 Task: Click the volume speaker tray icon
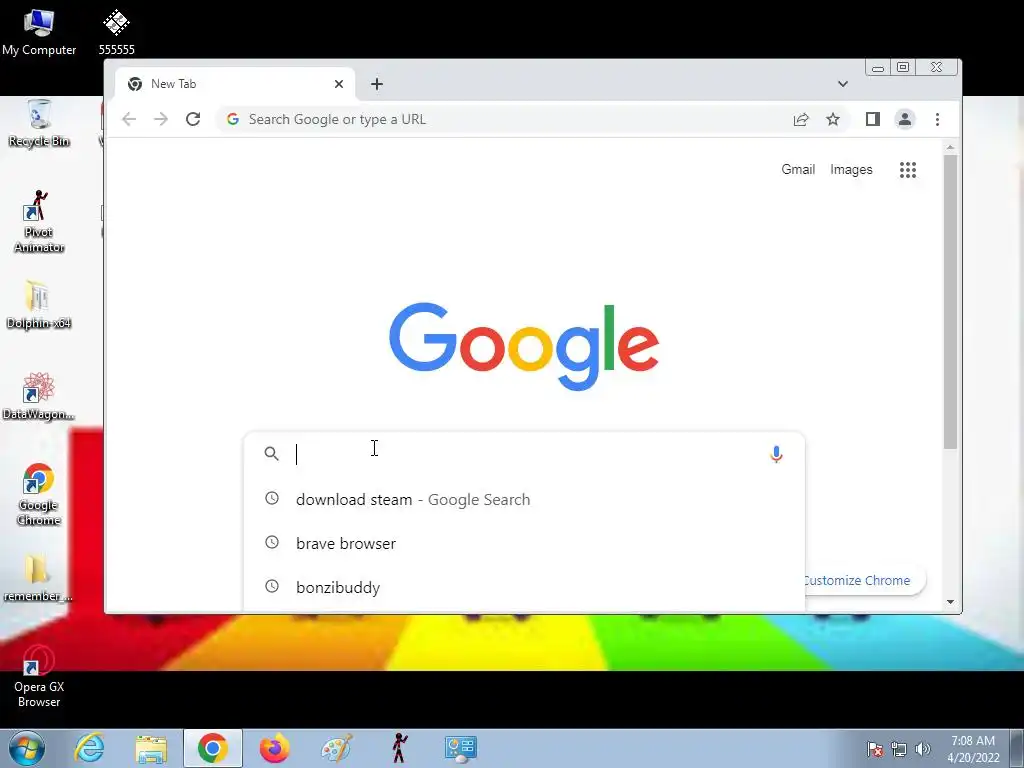point(923,749)
